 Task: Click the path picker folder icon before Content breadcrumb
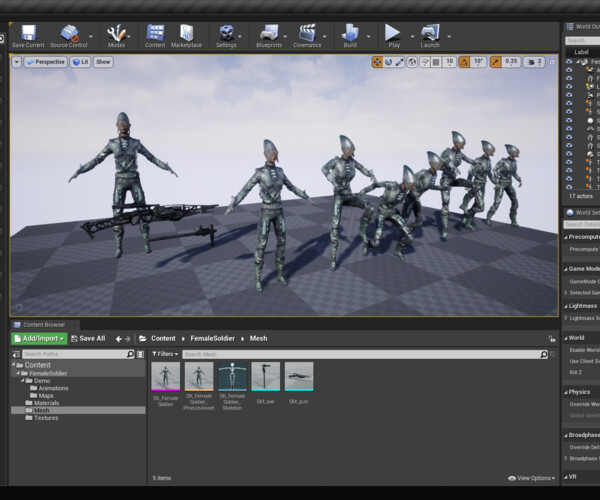(x=143, y=339)
